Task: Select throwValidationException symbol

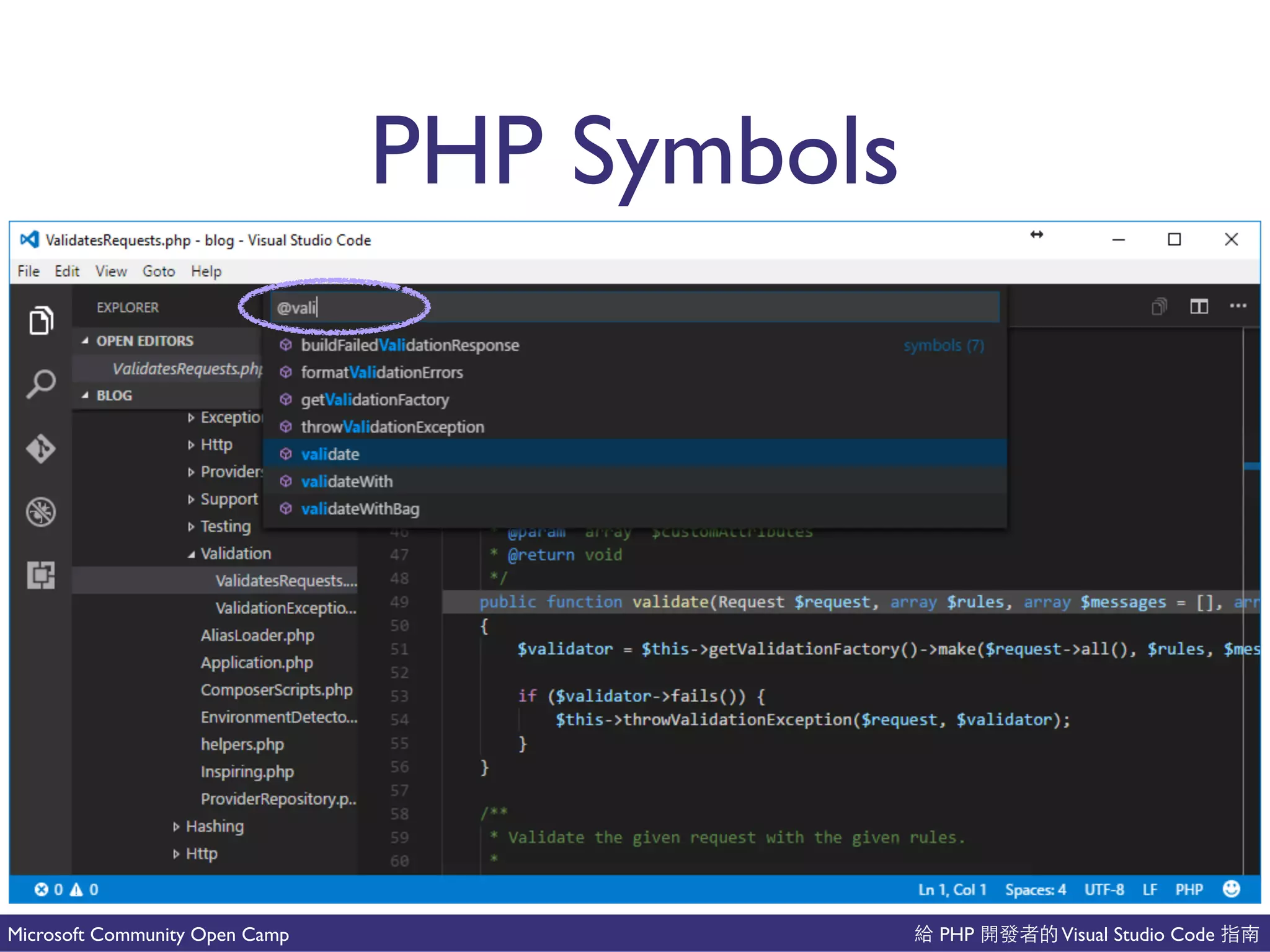Action: coord(635,426)
